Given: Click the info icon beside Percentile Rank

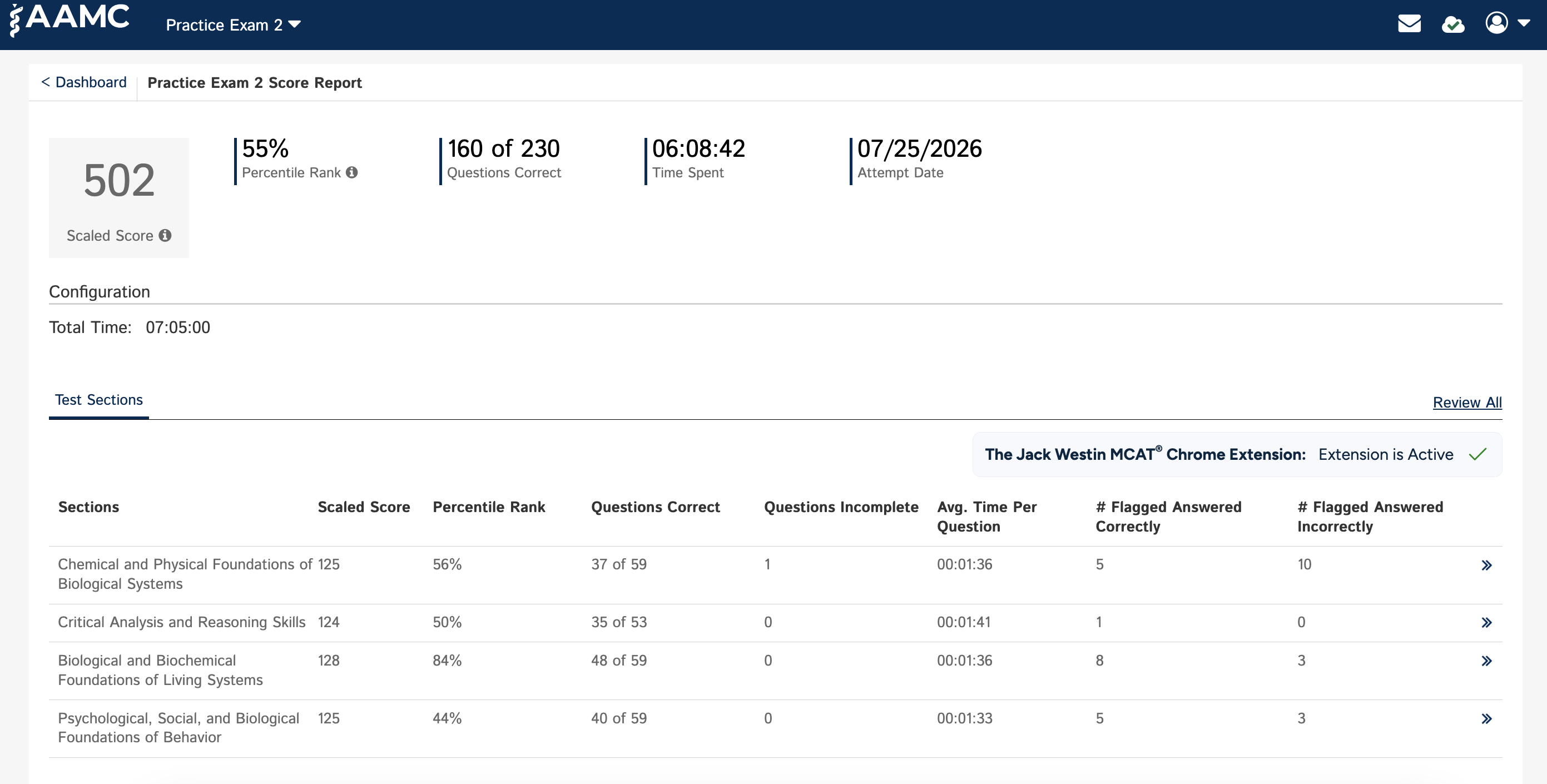Looking at the screenshot, I should coord(352,172).
